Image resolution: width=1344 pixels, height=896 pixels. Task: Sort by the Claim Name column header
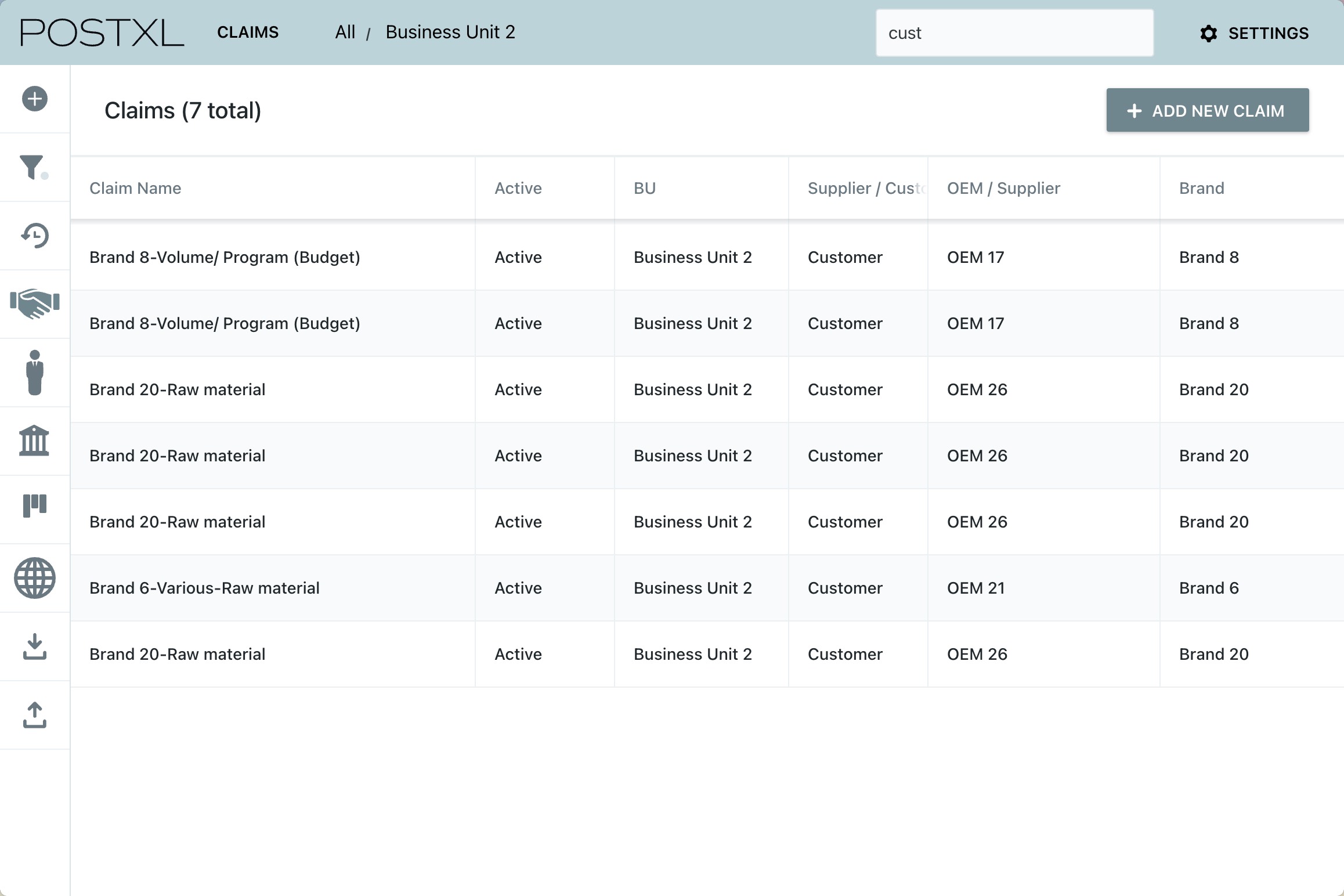(x=135, y=188)
